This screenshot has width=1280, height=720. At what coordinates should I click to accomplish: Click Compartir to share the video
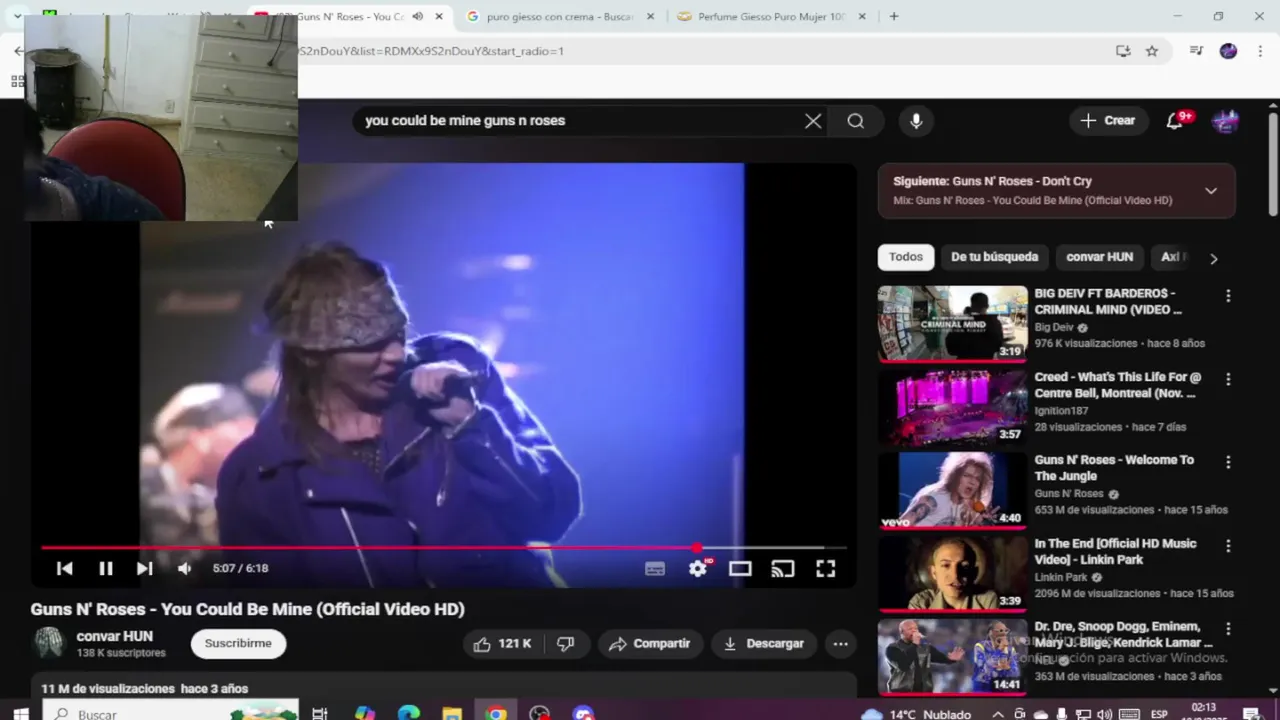(x=649, y=644)
